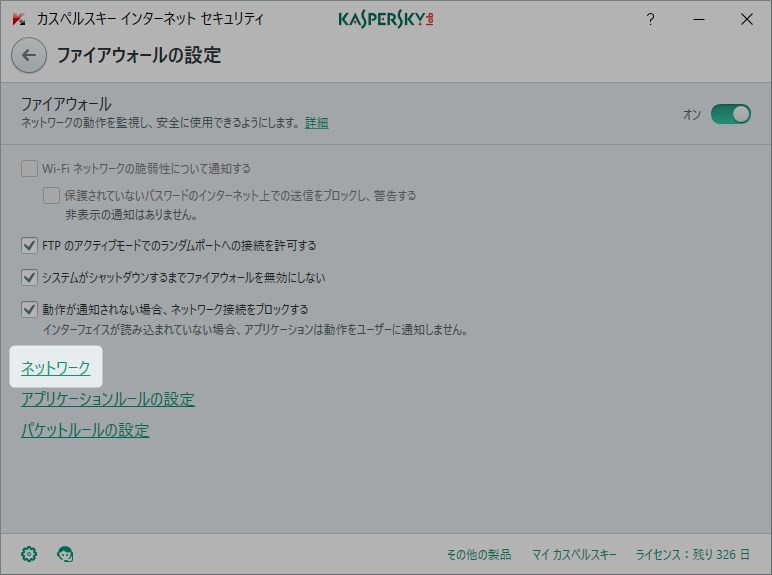Open the ネットワーク link
The image size is (772, 575).
[56, 368]
